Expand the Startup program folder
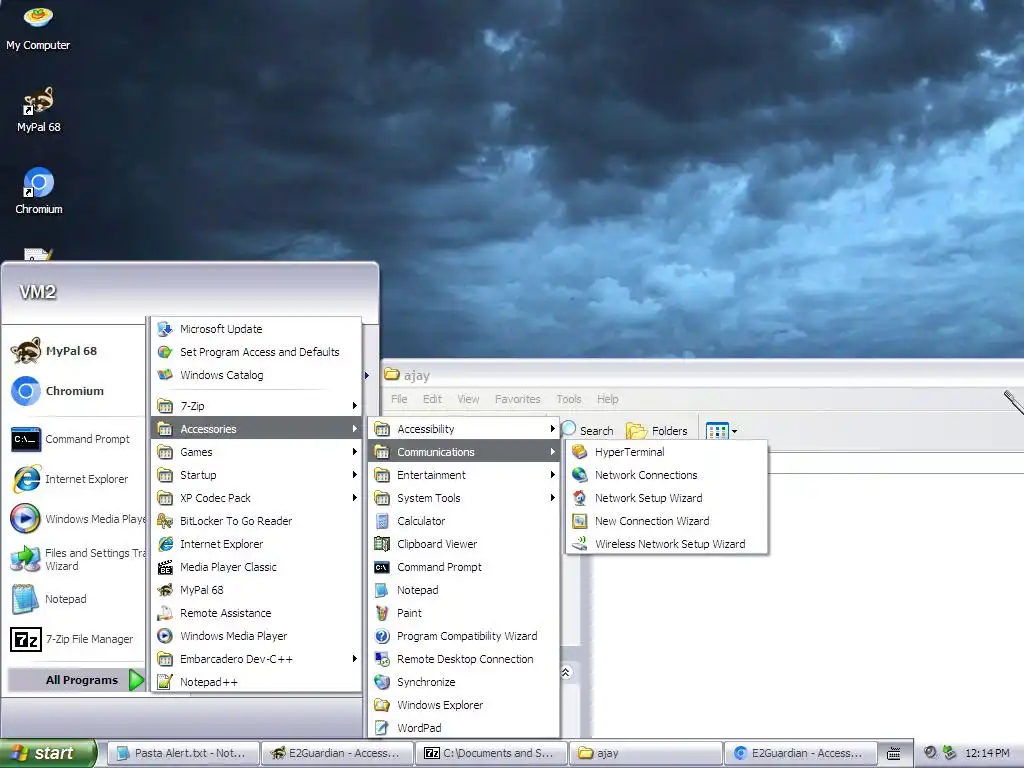Screen dimensions: 1024x768 pyautogui.click(x=257, y=475)
